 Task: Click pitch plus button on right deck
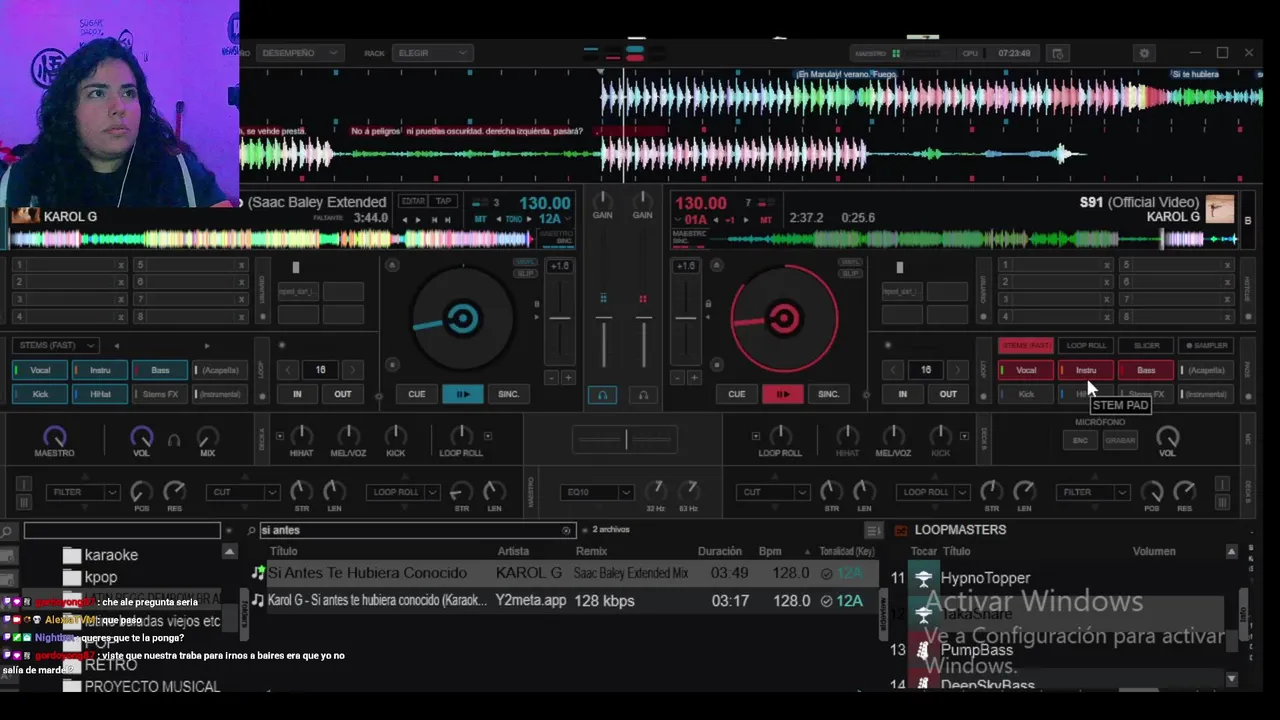pyautogui.click(x=694, y=378)
